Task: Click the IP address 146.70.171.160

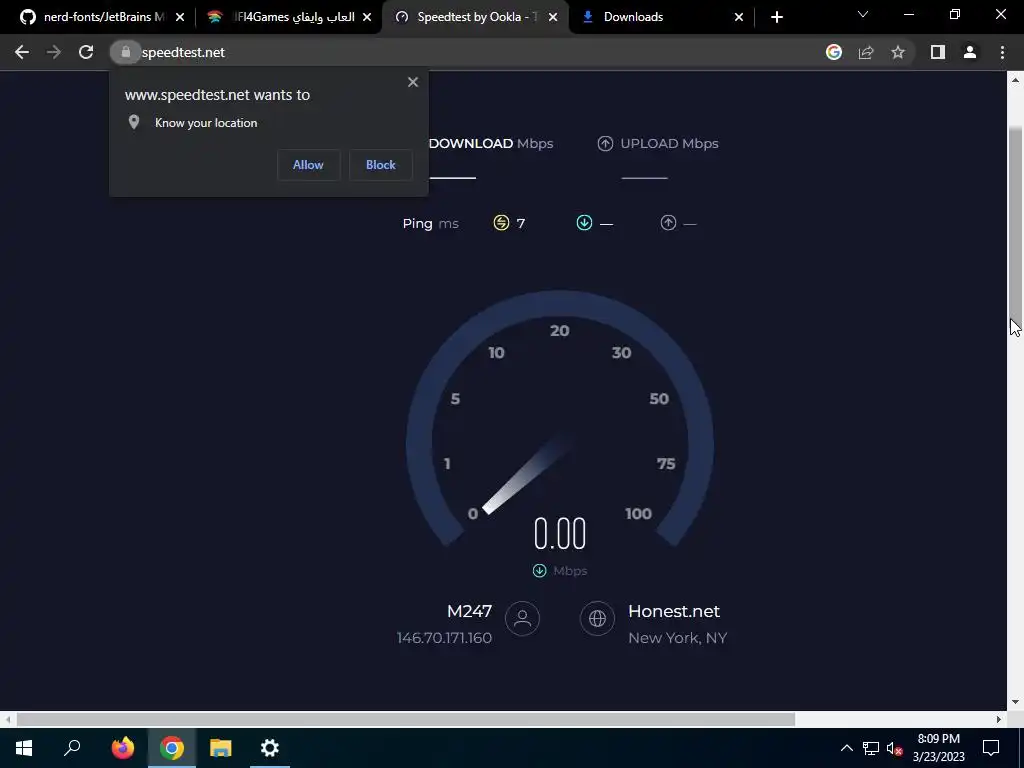Action: pyautogui.click(x=444, y=638)
